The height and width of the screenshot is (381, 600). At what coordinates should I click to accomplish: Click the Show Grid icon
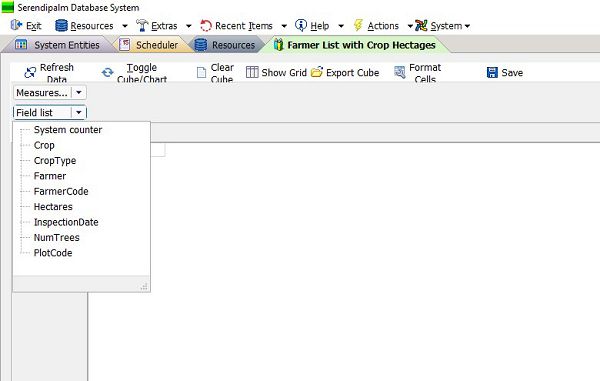pyautogui.click(x=252, y=72)
